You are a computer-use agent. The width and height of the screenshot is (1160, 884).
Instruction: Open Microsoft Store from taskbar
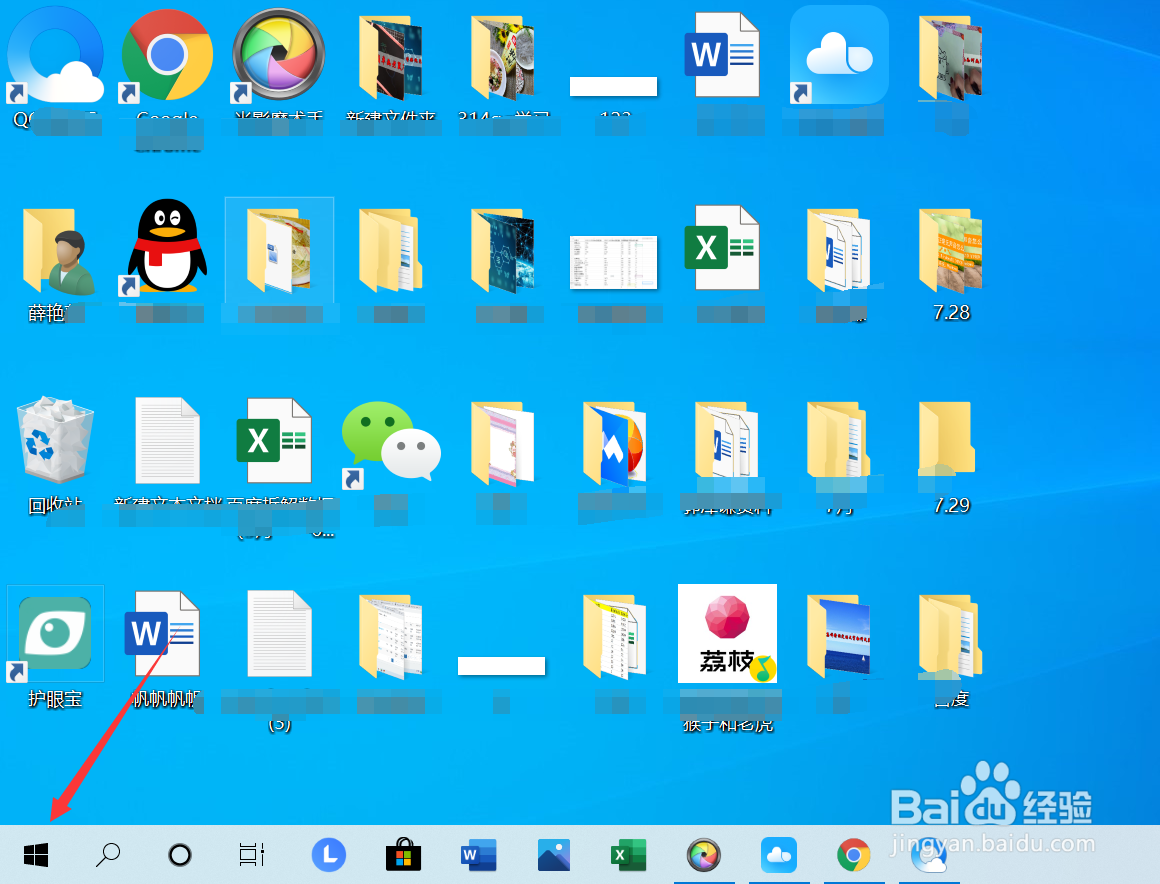[x=403, y=855]
